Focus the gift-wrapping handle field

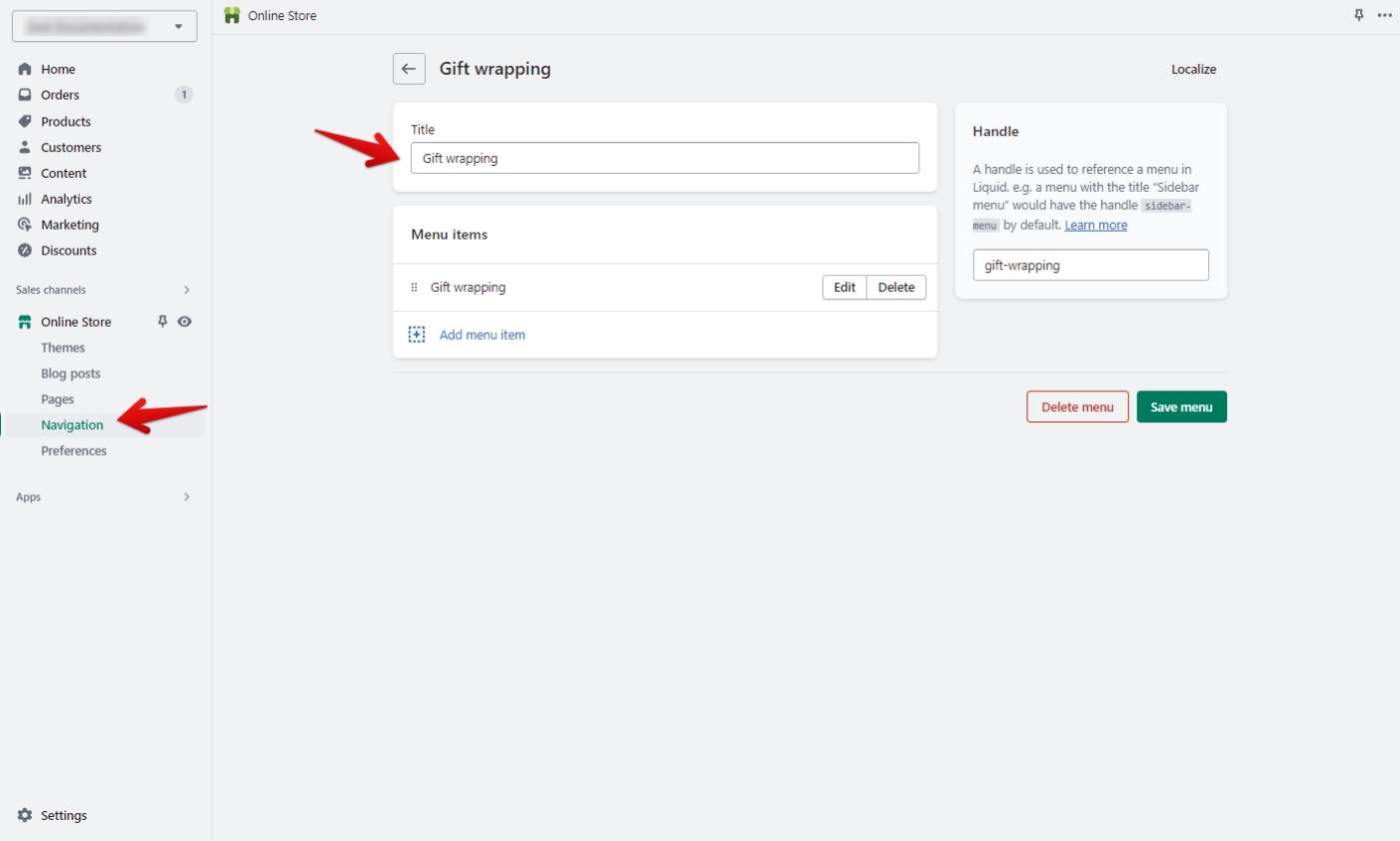click(1090, 266)
